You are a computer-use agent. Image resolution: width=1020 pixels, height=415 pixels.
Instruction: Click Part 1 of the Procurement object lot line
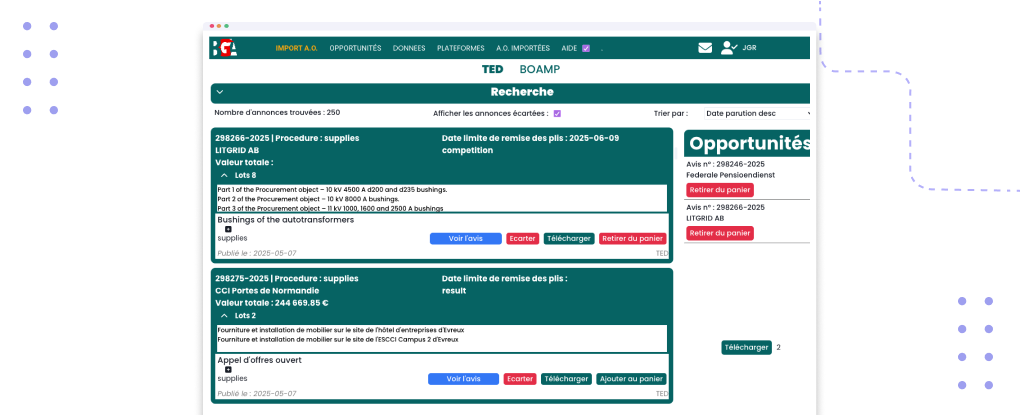332,190
